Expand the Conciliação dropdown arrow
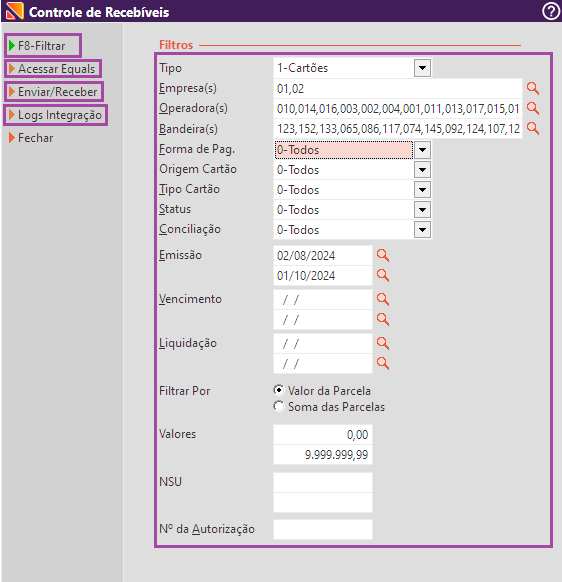The width and height of the screenshot is (562, 582). tap(422, 230)
